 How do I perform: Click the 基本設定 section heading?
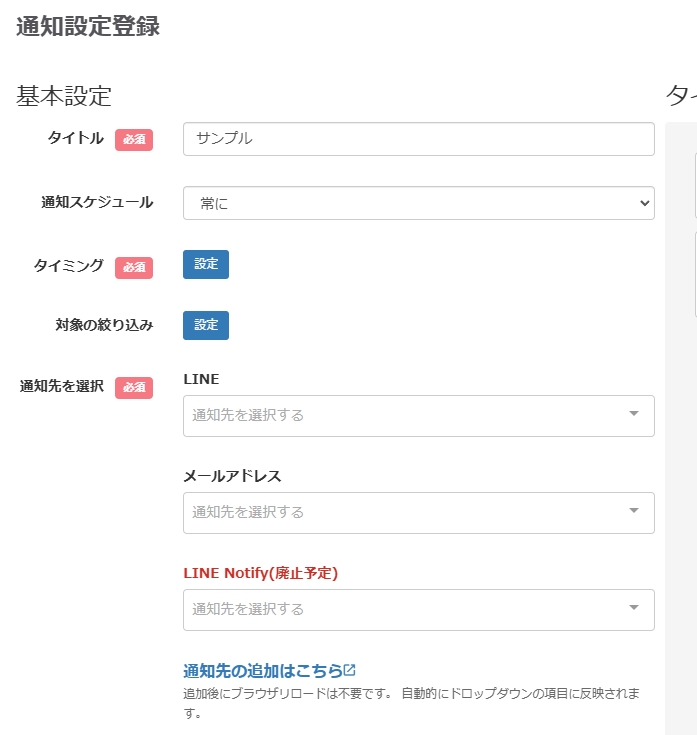(64, 96)
